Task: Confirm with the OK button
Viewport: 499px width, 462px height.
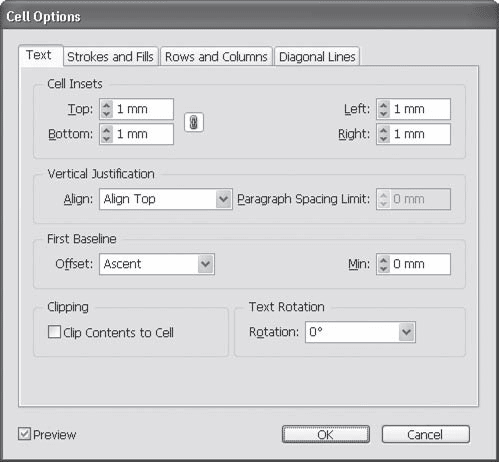Action: click(326, 434)
